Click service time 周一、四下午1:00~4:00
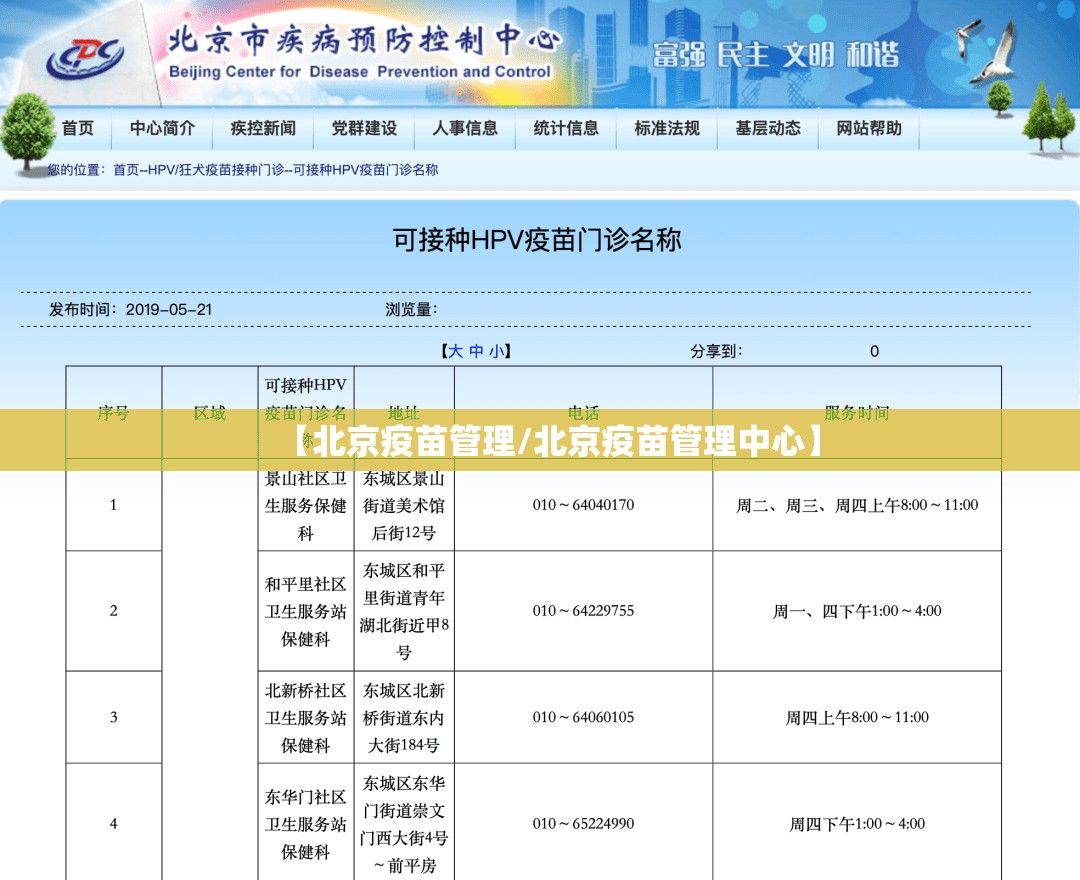This screenshot has height=880, width=1080. pos(857,611)
